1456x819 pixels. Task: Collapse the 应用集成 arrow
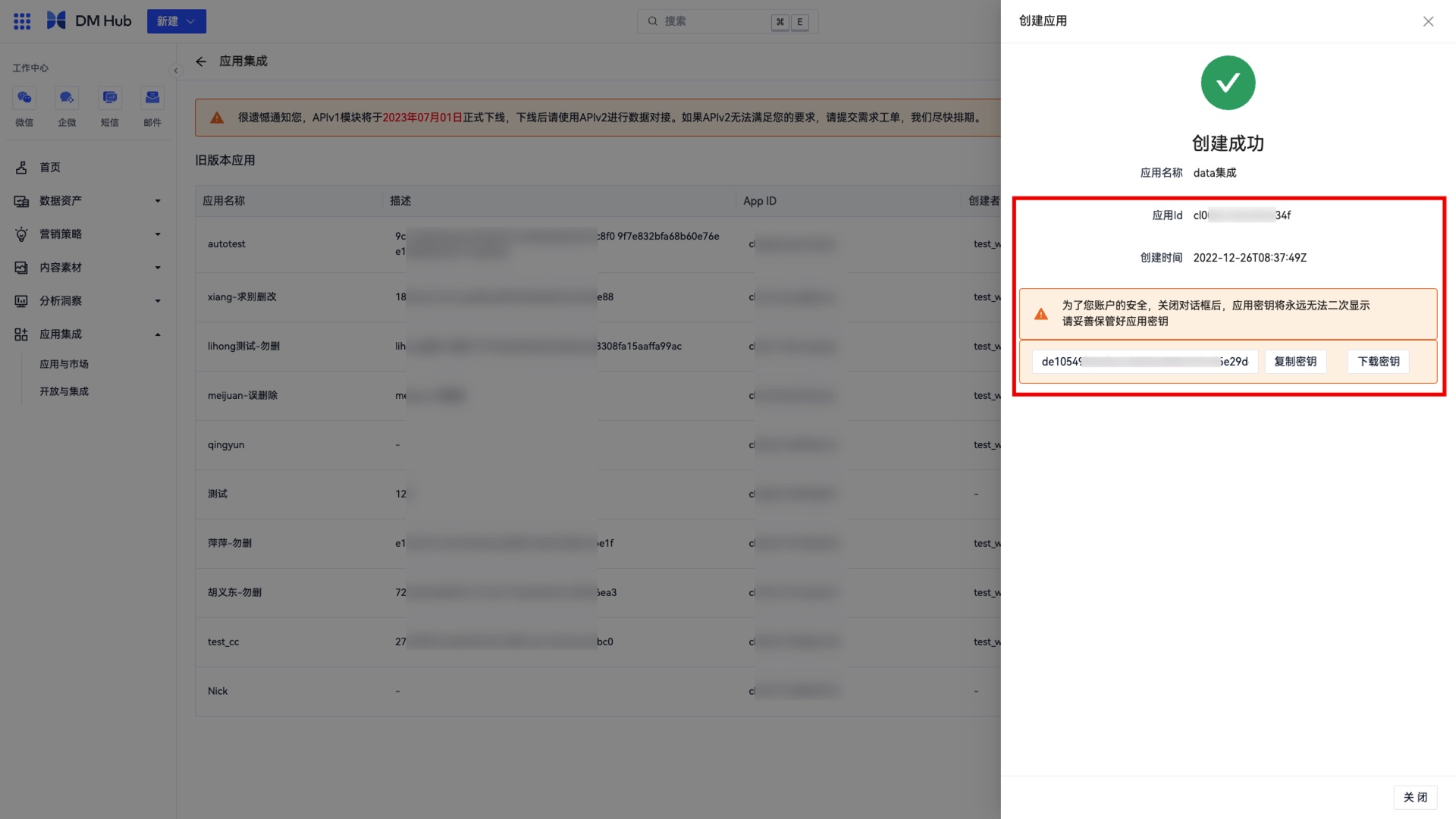[x=158, y=334]
